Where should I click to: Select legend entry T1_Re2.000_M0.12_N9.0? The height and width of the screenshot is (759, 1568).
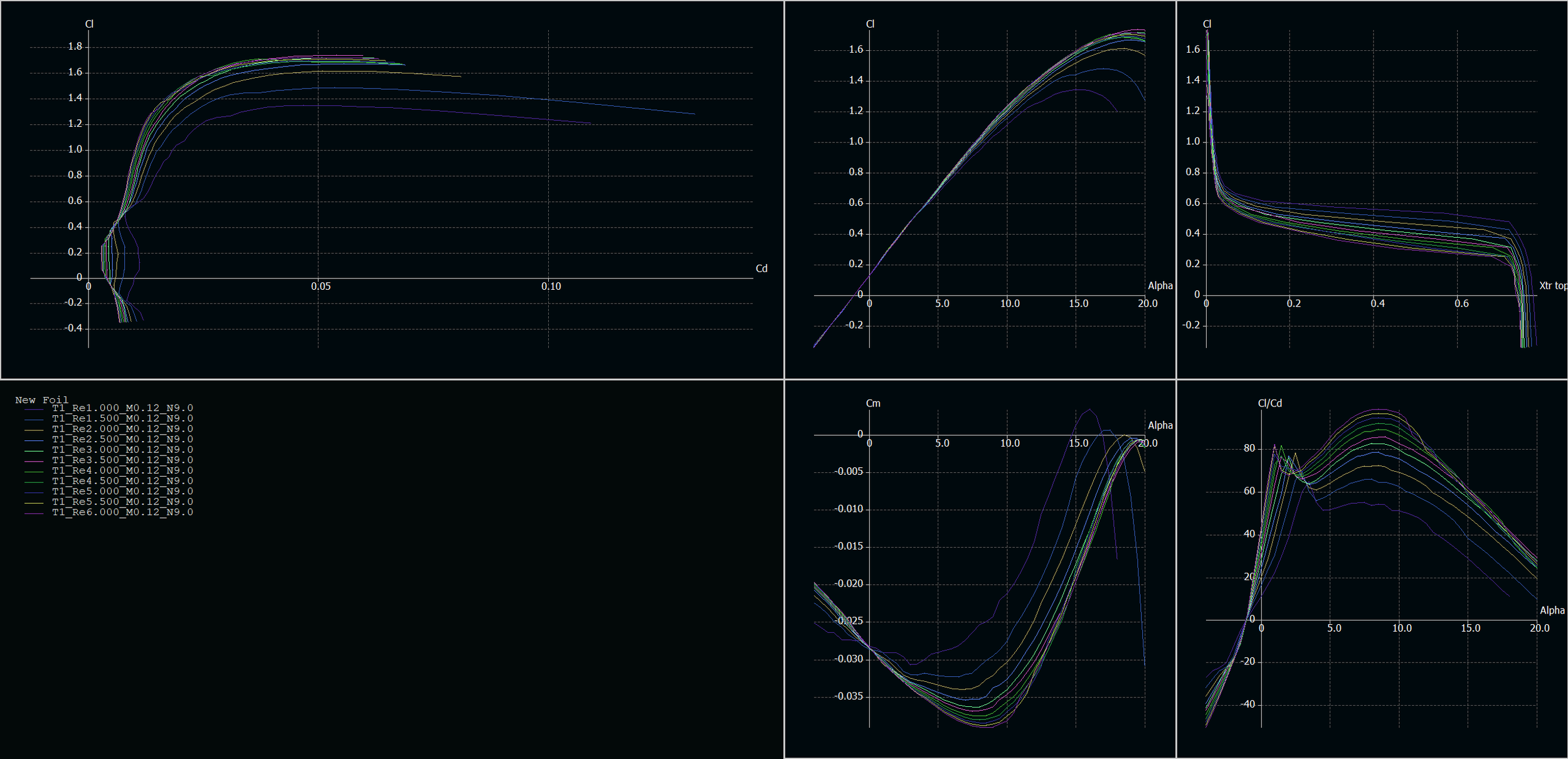pos(122,429)
